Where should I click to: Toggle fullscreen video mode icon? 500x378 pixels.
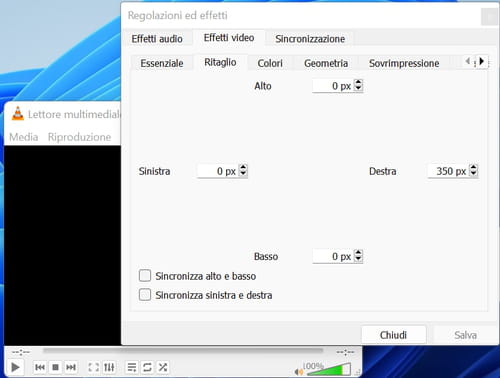point(93,367)
